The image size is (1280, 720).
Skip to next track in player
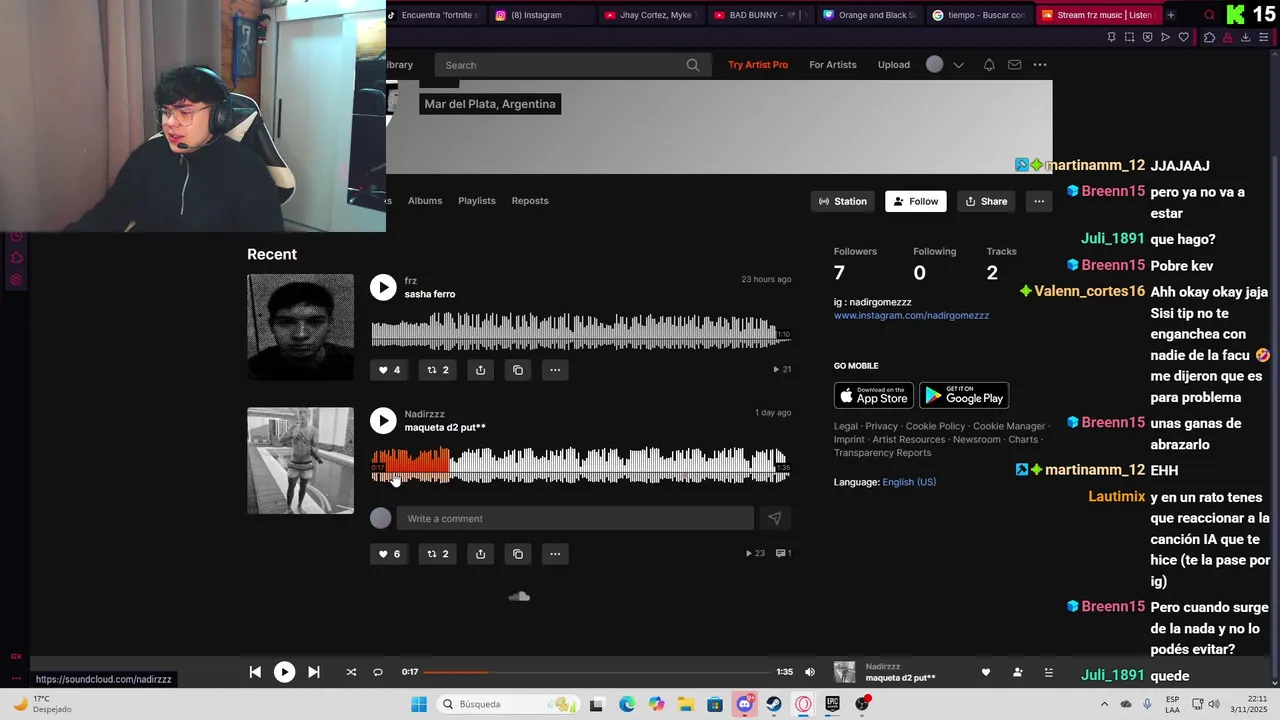point(313,672)
